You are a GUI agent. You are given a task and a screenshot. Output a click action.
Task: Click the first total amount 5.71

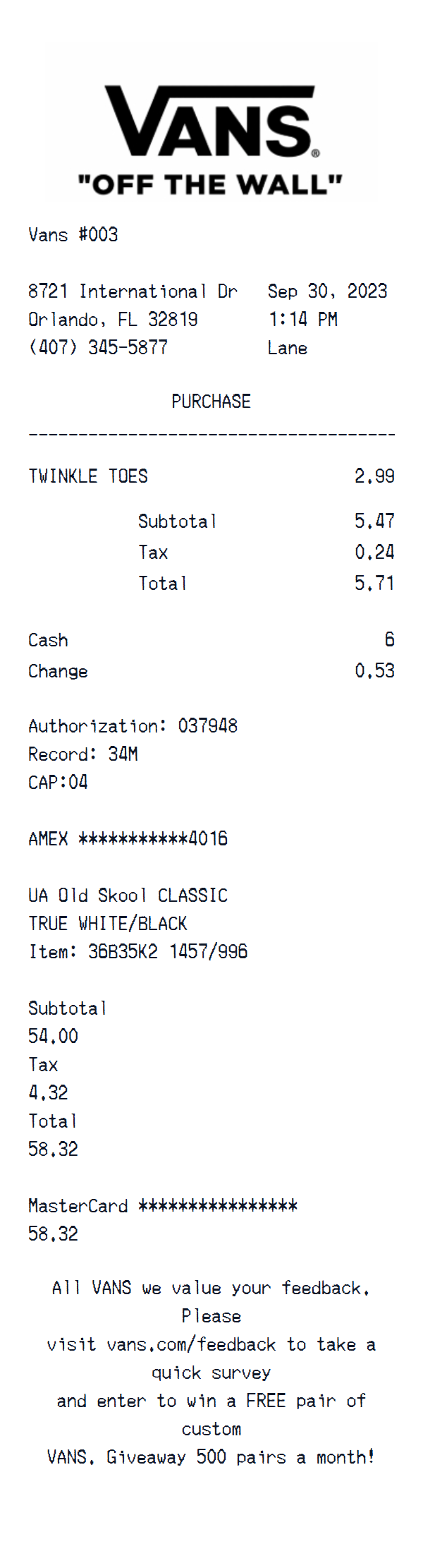[374, 584]
